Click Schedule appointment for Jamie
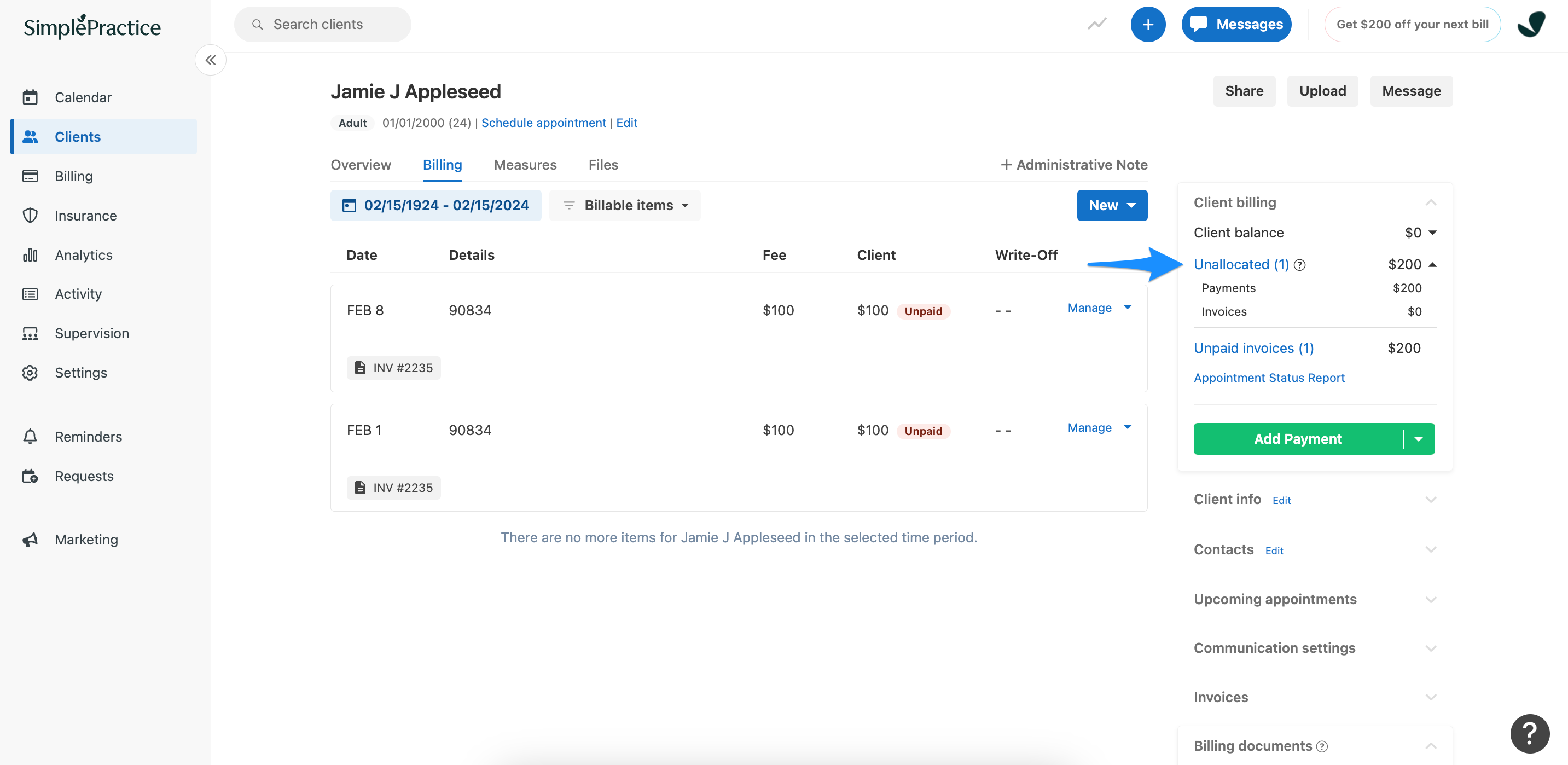This screenshot has width=1568, height=765. (x=544, y=123)
